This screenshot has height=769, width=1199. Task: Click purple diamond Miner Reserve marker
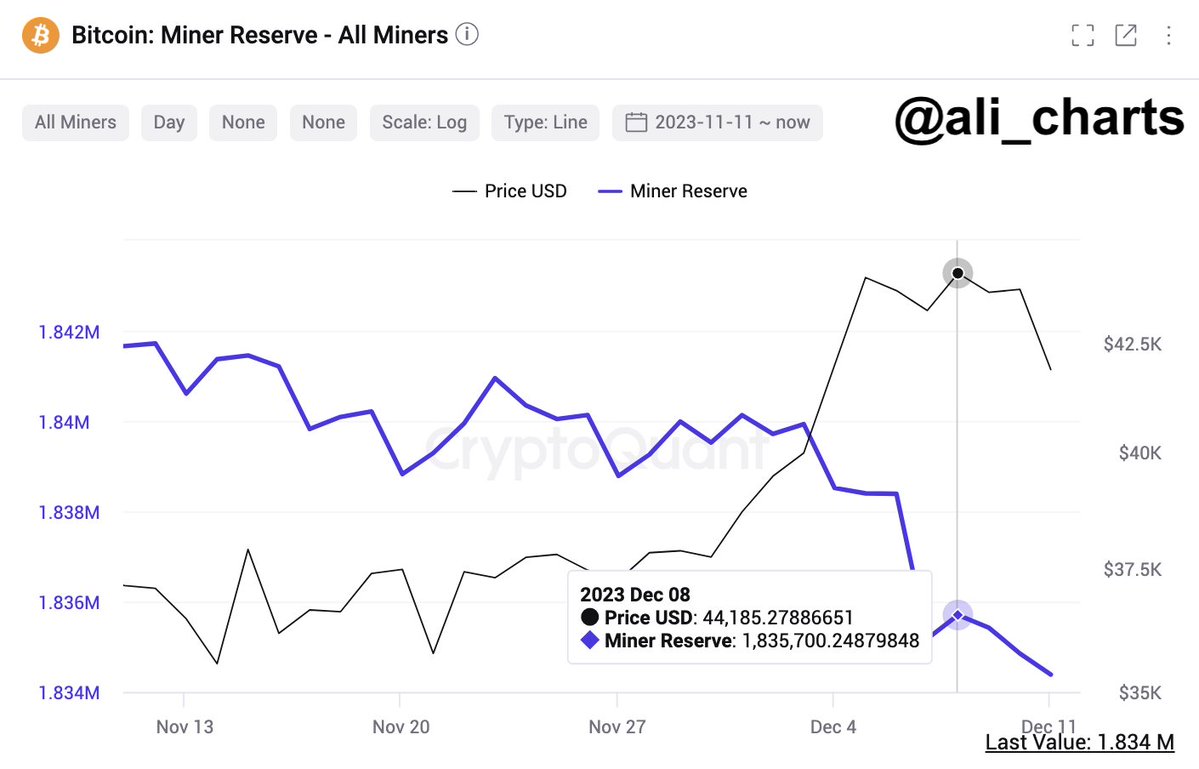coord(957,615)
